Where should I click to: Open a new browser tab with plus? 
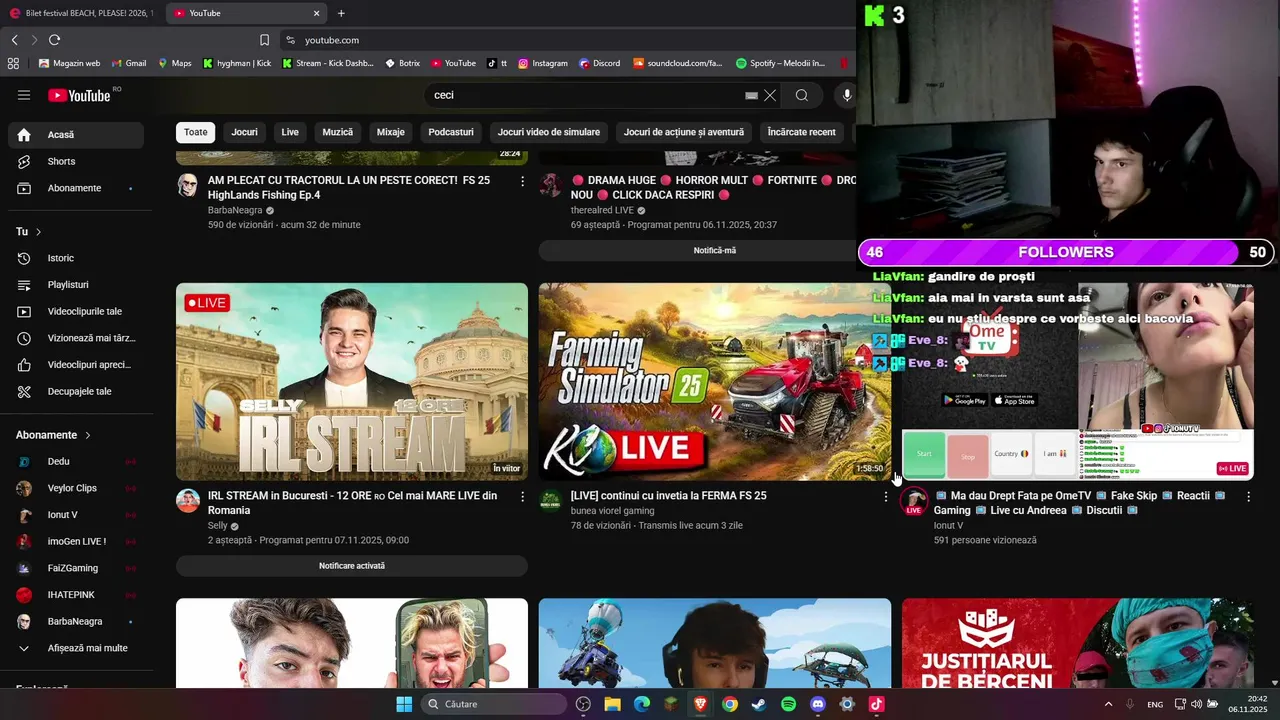coord(341,13)
